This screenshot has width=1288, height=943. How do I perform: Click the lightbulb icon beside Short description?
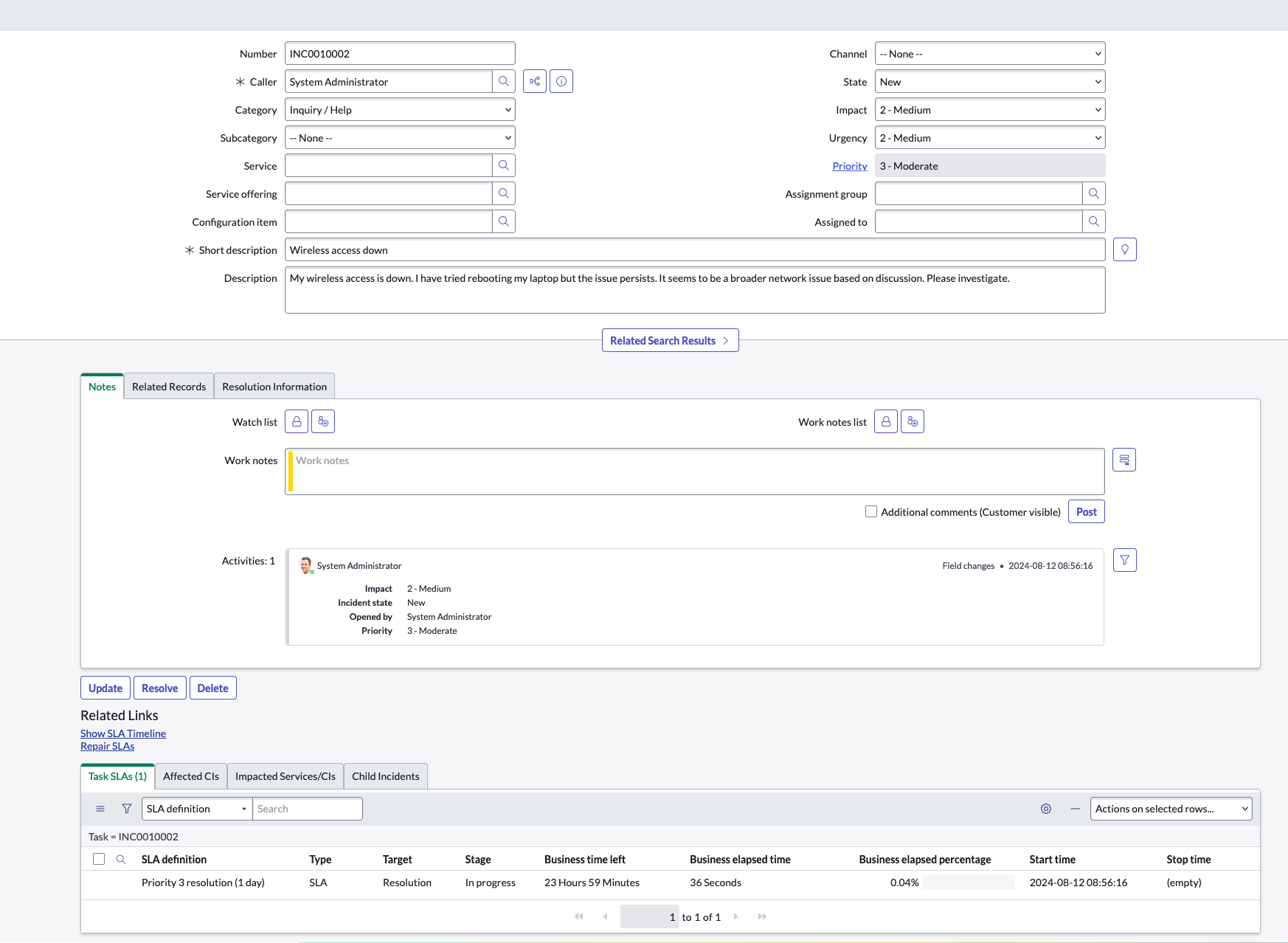(1124, 249)
